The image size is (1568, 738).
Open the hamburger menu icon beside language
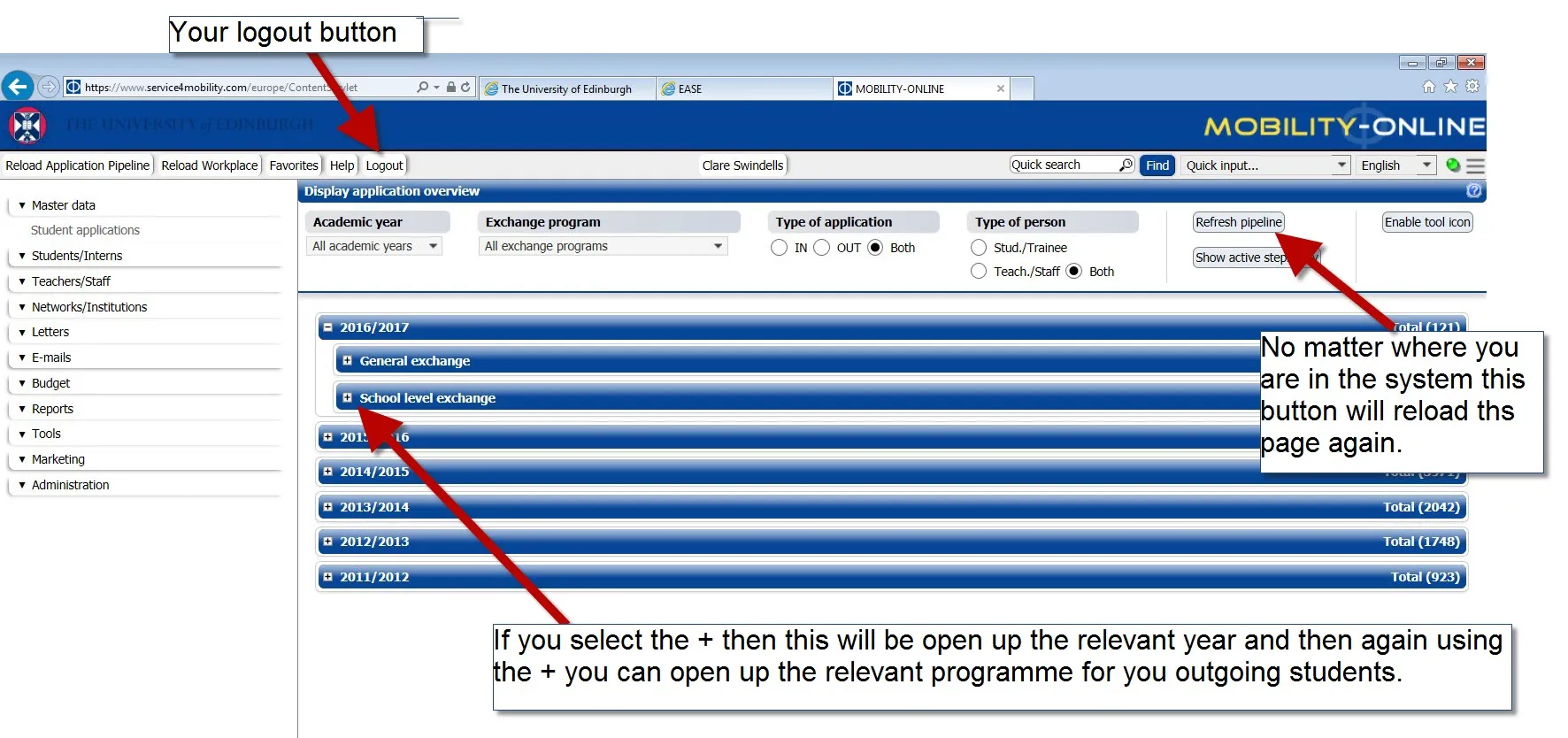pyautogui.click(x=1475, y=165)
